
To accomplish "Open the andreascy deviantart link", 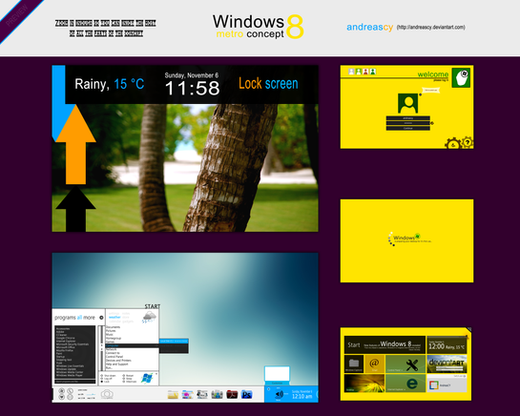I will coord(431,27).
